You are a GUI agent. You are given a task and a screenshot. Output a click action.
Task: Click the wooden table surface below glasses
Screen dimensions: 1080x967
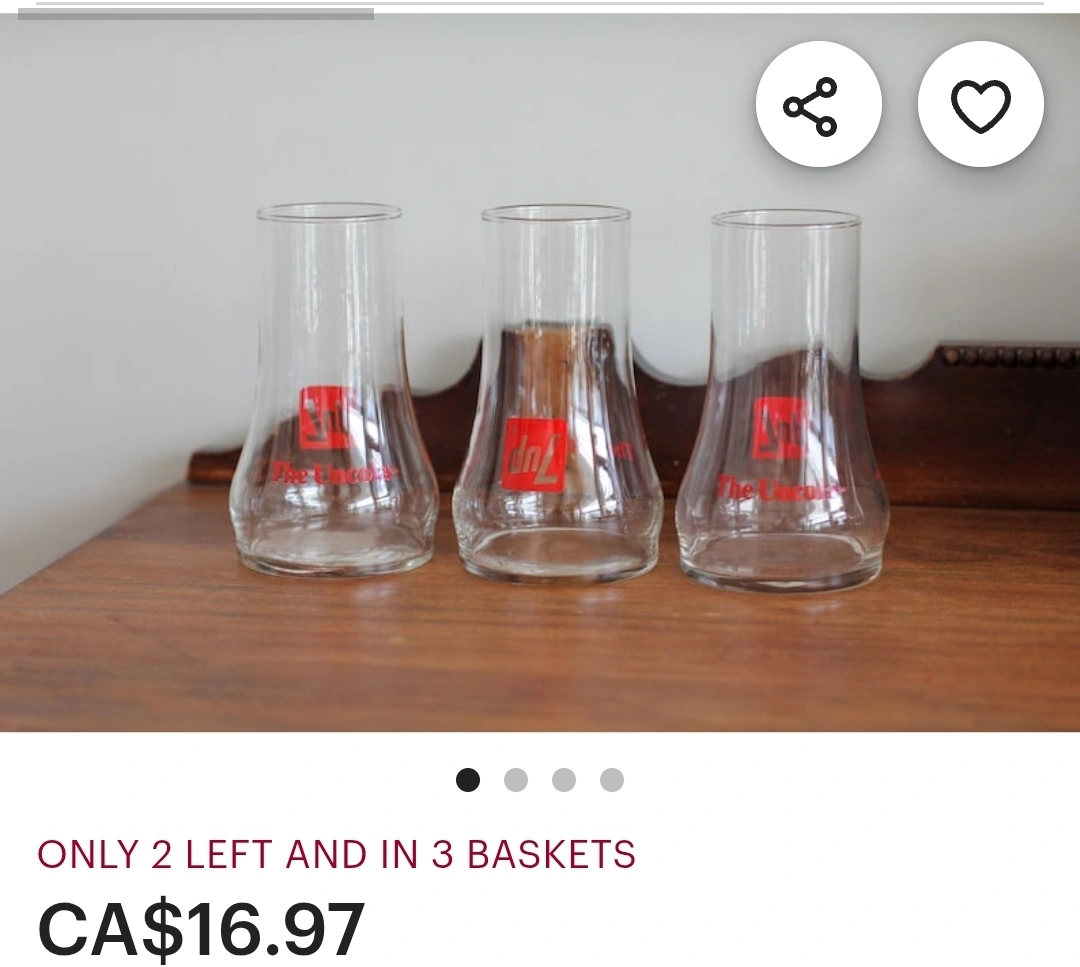[x=540, y=654]
